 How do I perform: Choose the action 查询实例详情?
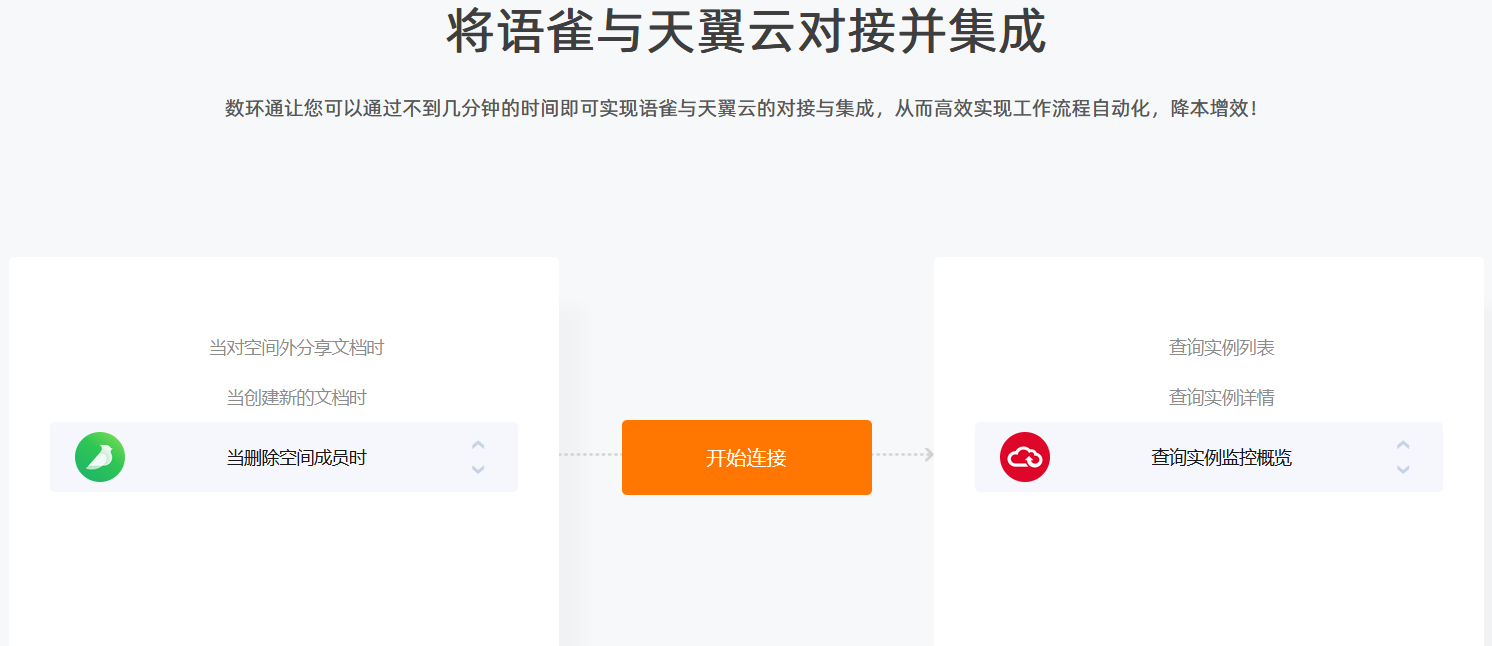point(1221,398)
